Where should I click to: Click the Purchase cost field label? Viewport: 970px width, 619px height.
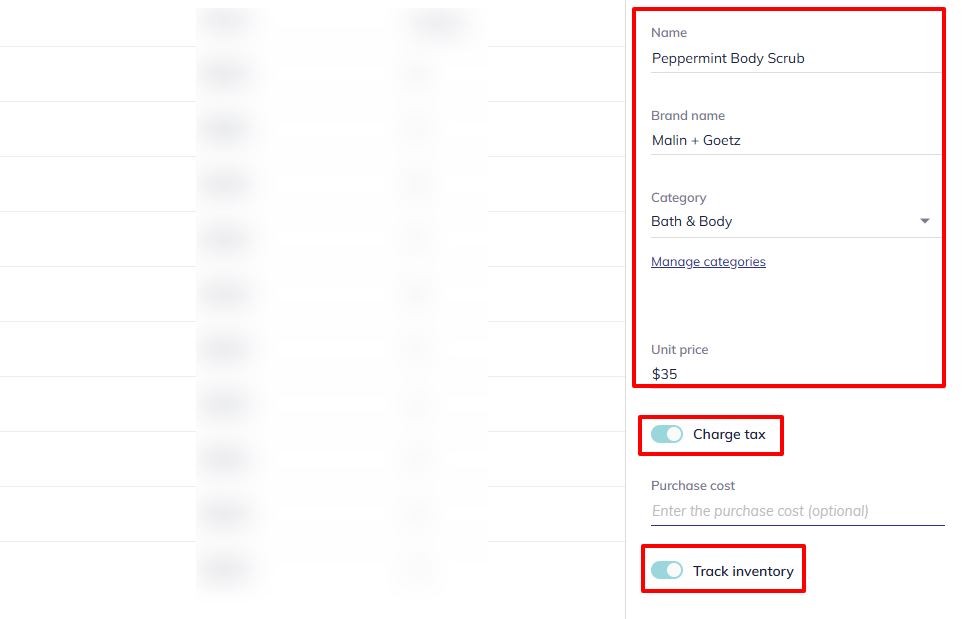point(693,486)
